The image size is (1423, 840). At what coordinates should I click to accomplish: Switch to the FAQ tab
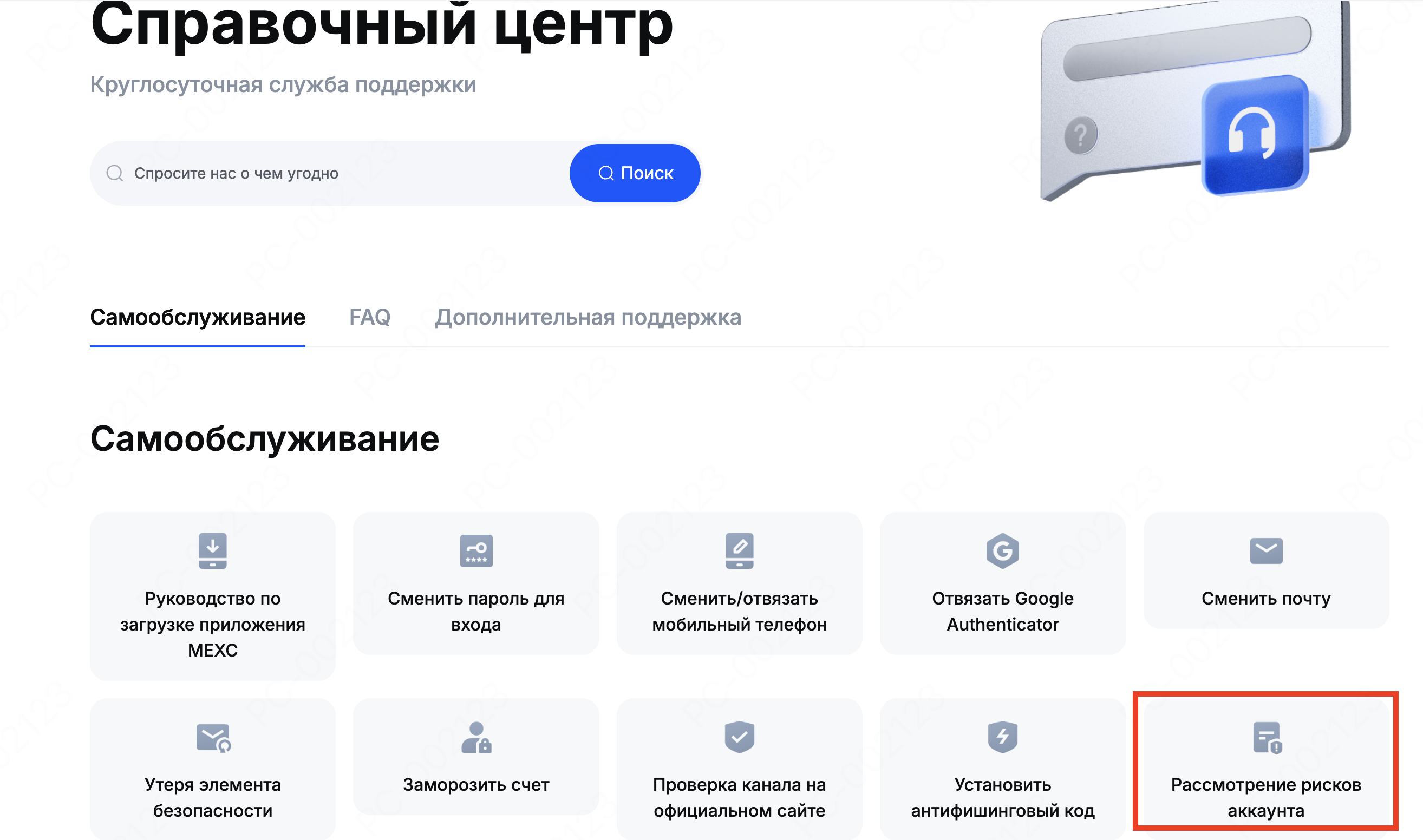pos(370,317)
